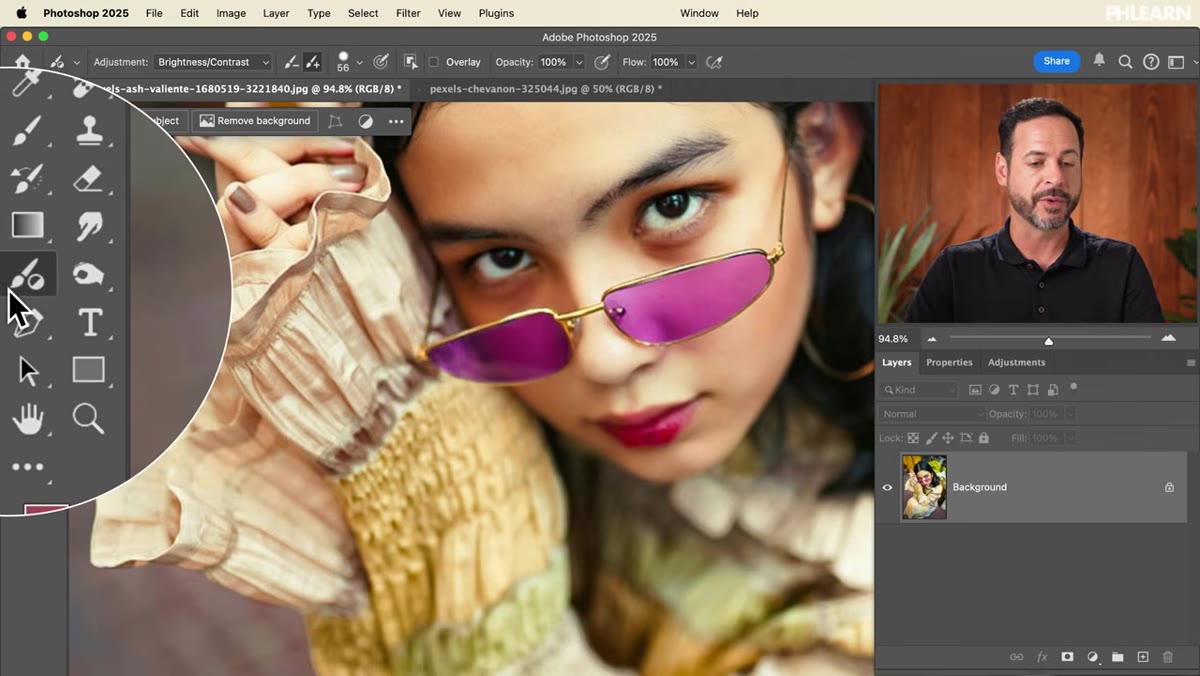Select the Smudge tool
This screenshot has width=1200, height=676.
tap(89, 226)
